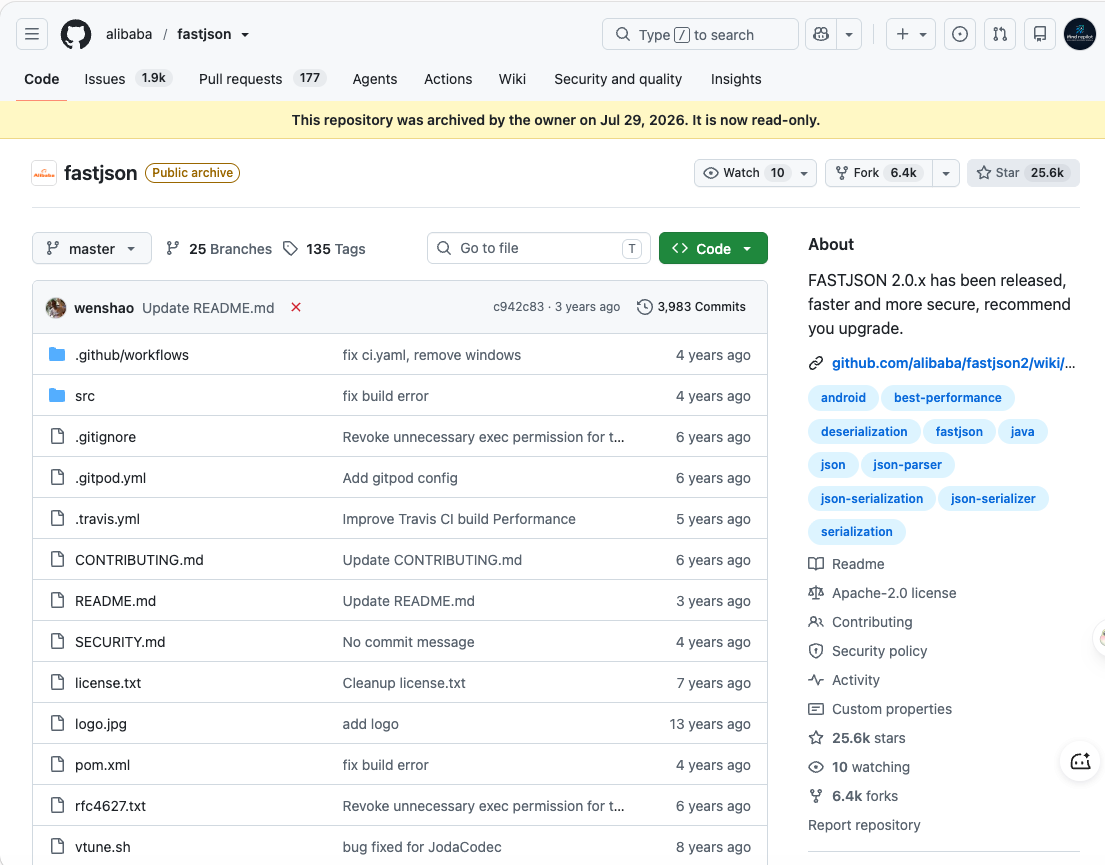The height and width of the screenshot is (865, 1105).
Task: Open the Watch notifications dropdown
Action: [755, 173]
